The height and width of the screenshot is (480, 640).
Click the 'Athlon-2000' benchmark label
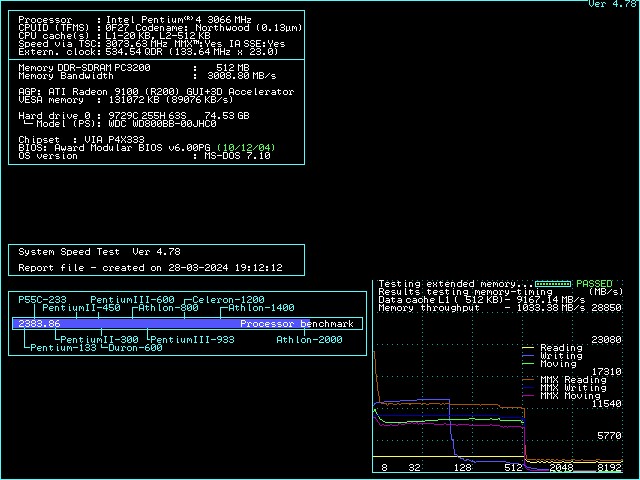309,340
